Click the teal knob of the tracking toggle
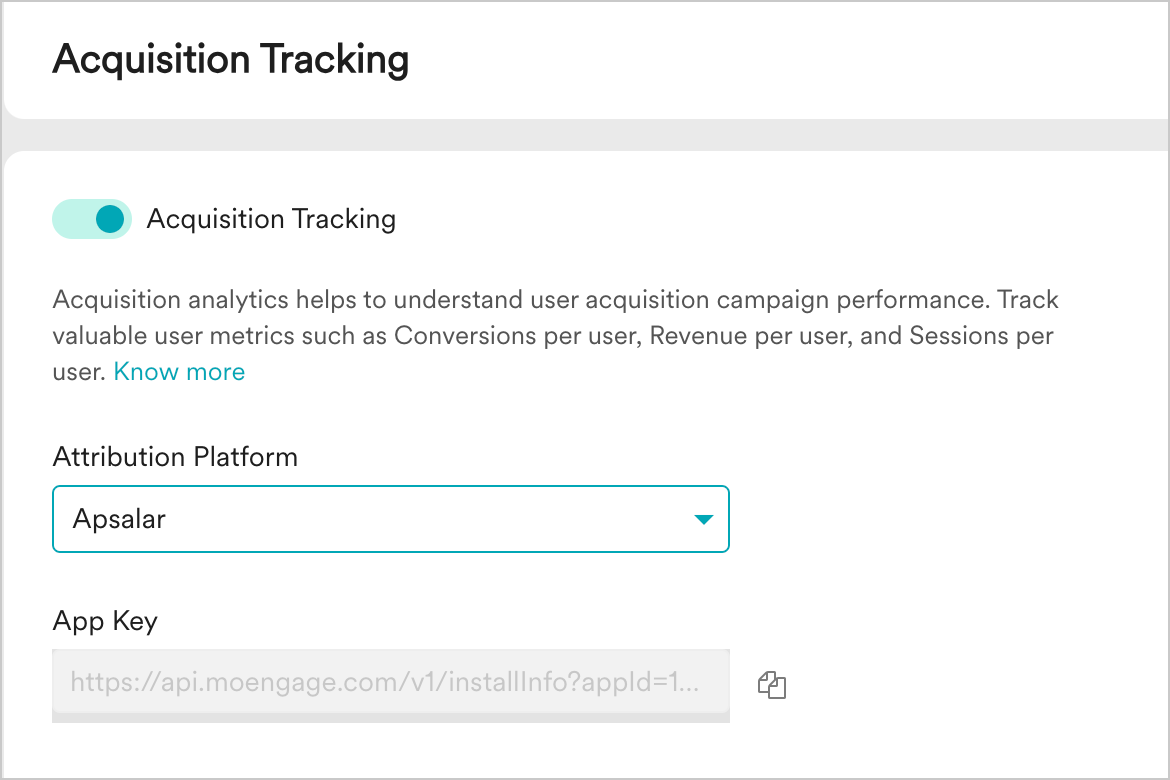The image size is (1170, 780). [110, 219]
